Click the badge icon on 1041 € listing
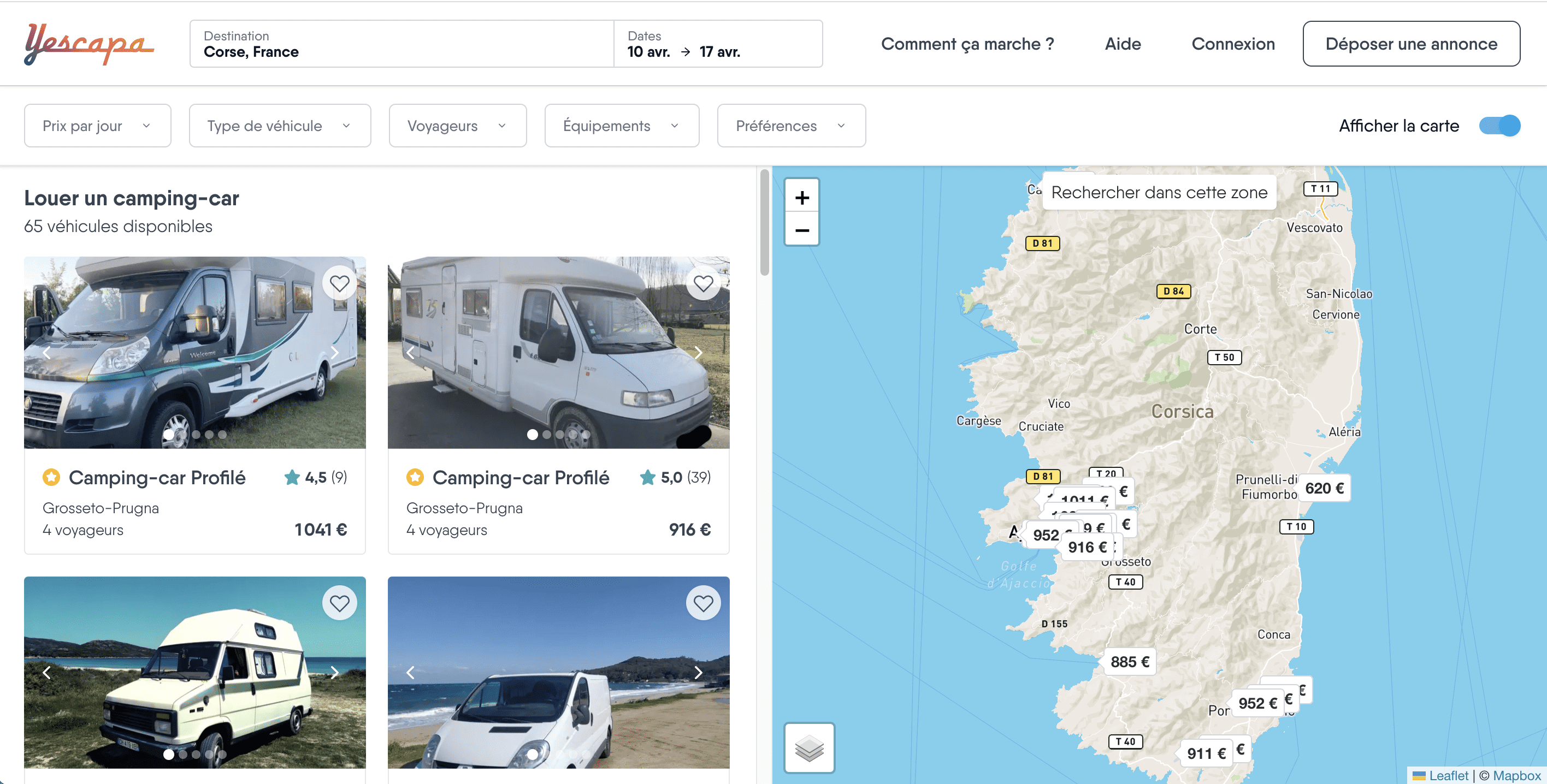The height and width of the screenshot is (784, 1547). 51,477
